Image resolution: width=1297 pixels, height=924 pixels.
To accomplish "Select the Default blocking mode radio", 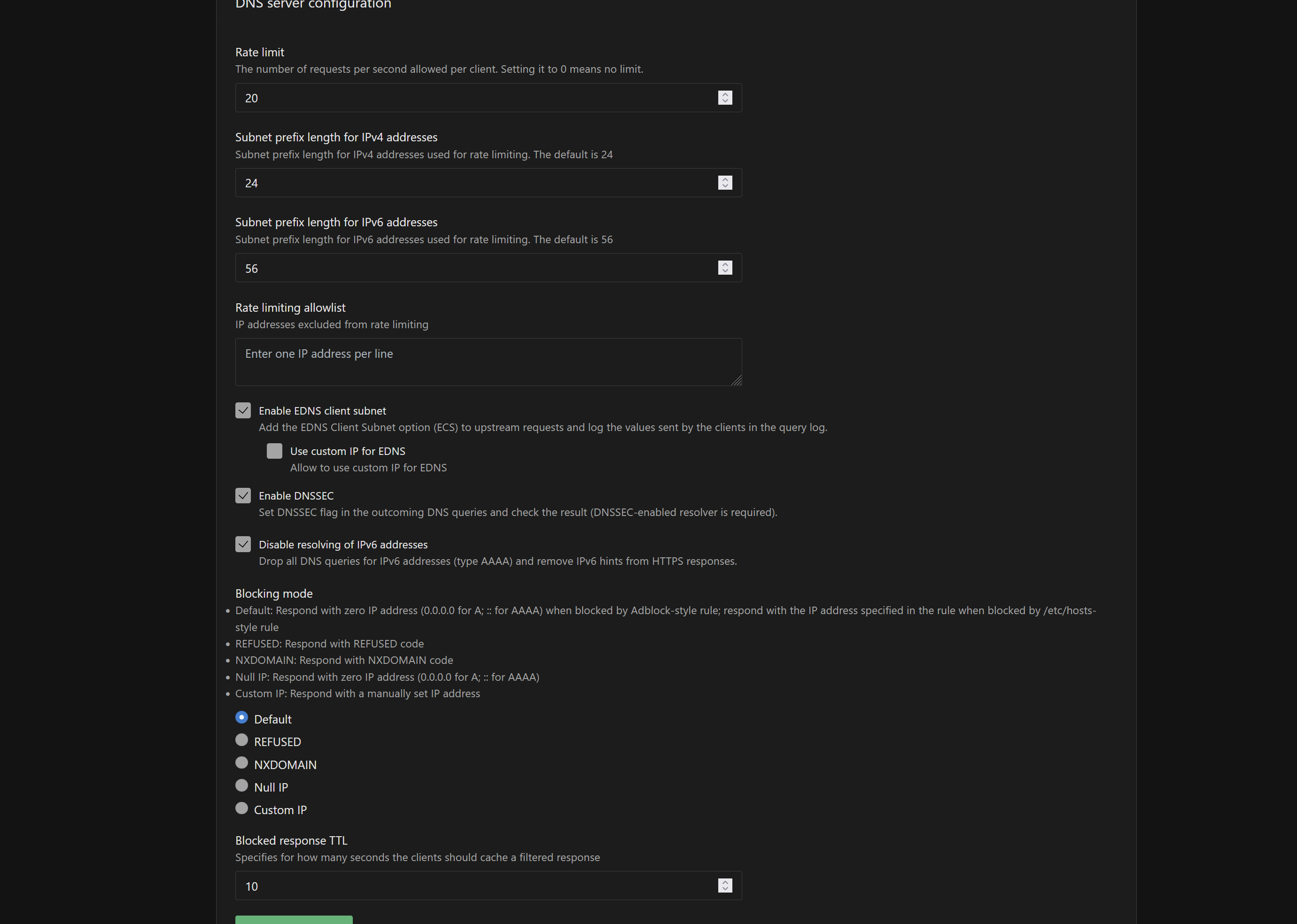I will tap(242, 717).
